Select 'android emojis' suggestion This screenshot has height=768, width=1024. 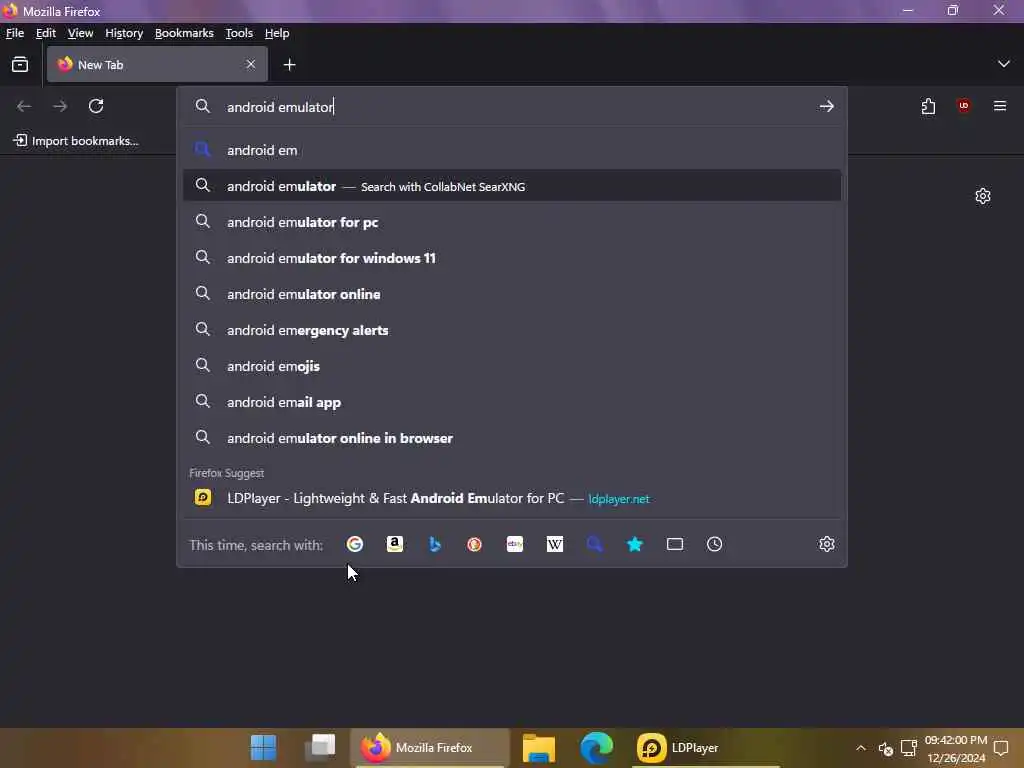click(512, 366)
